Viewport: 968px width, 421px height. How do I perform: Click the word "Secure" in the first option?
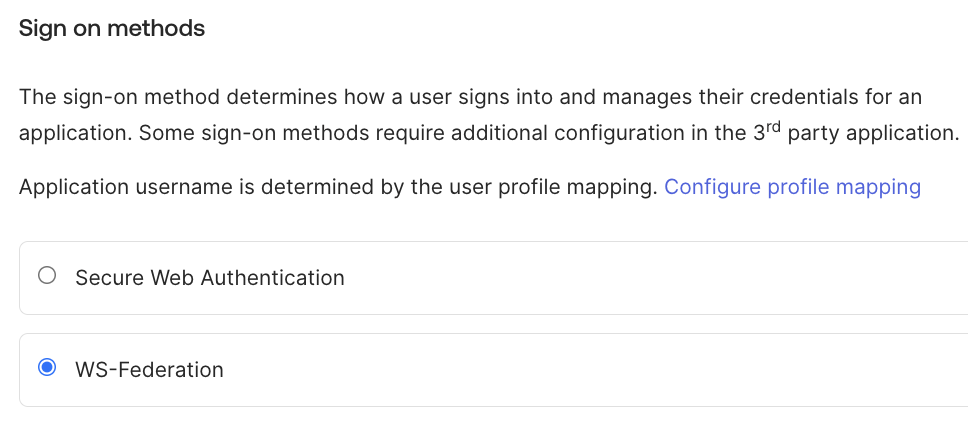tap(108, 278)
